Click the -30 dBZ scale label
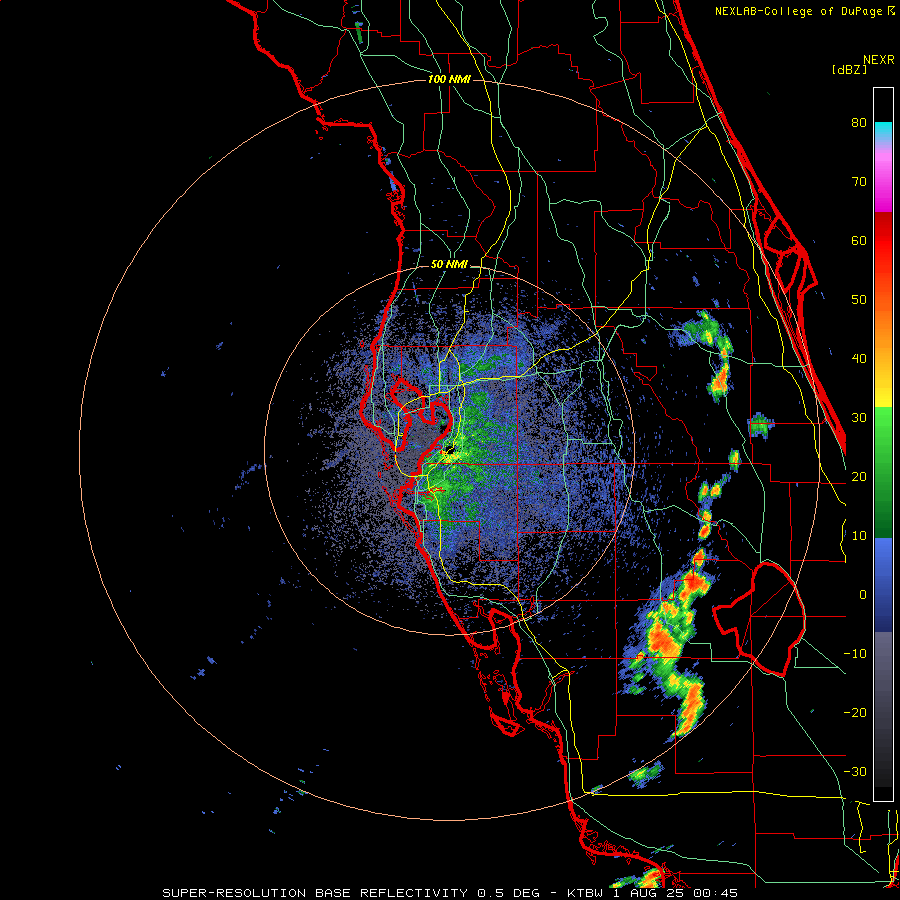This screenshot has width=900, height=900. pyautogui.click(x=855, y=771)
